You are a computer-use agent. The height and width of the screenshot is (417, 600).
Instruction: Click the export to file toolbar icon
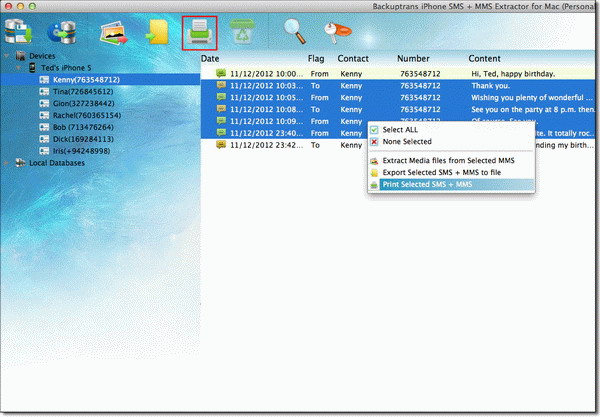(157, 33)
